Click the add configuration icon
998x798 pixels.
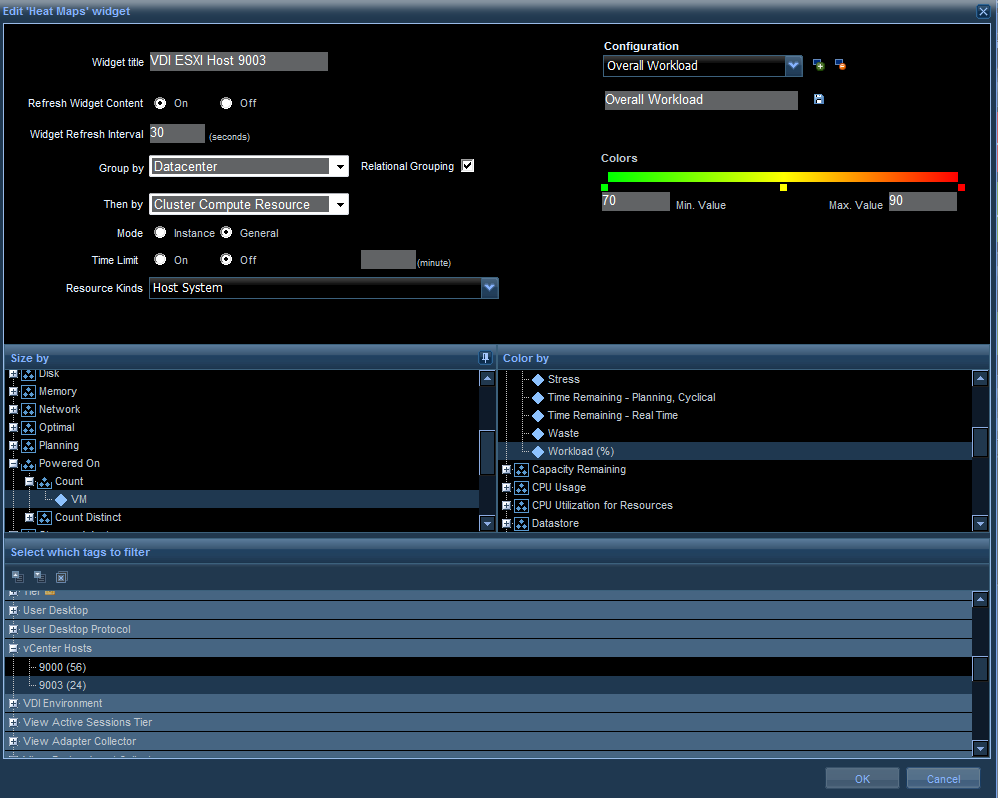point(818,66)
